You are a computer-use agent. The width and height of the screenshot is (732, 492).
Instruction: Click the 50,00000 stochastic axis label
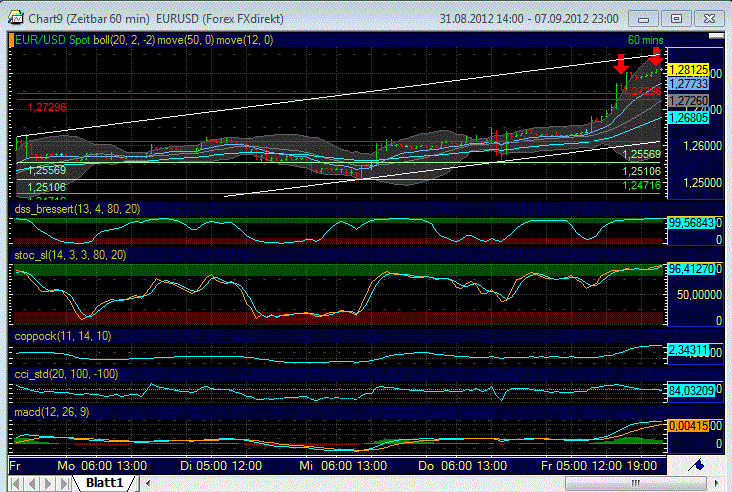[x=699, y=295]
